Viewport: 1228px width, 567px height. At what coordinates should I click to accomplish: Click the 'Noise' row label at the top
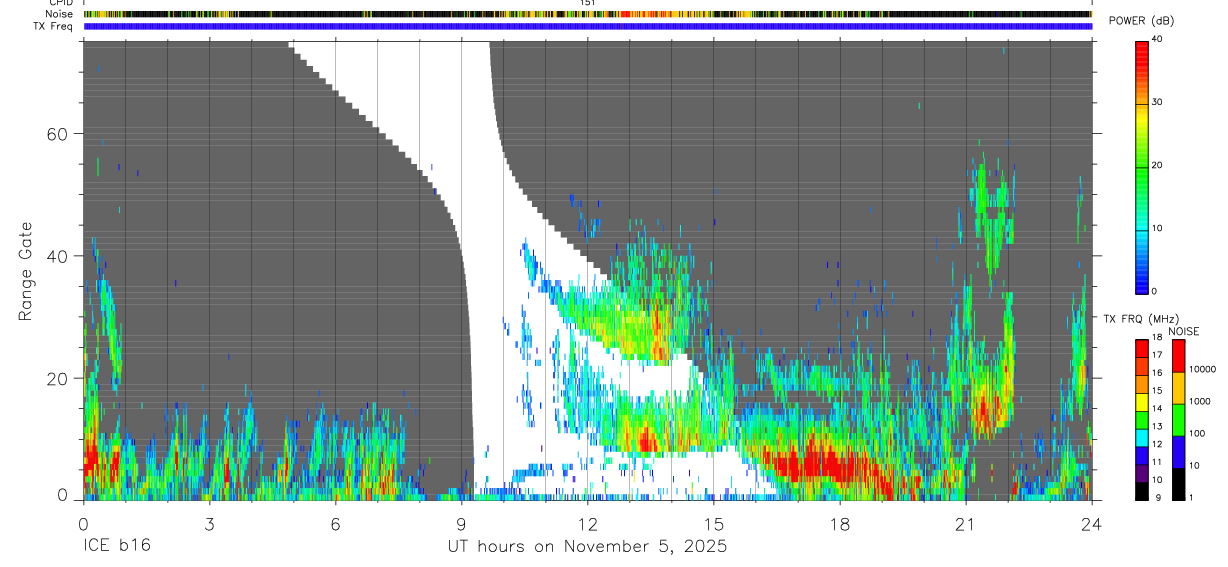(x=59, y=14)
